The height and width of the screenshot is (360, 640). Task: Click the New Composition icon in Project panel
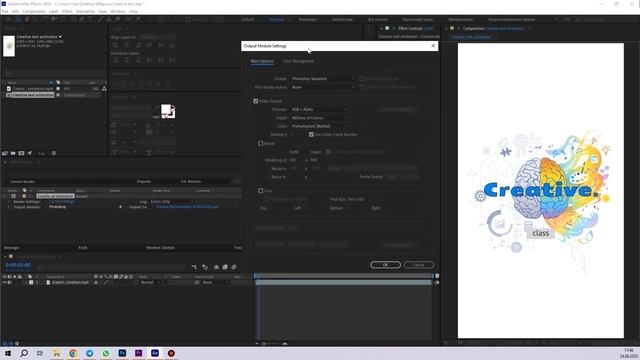pyautogui.click(x=21, y=153)
